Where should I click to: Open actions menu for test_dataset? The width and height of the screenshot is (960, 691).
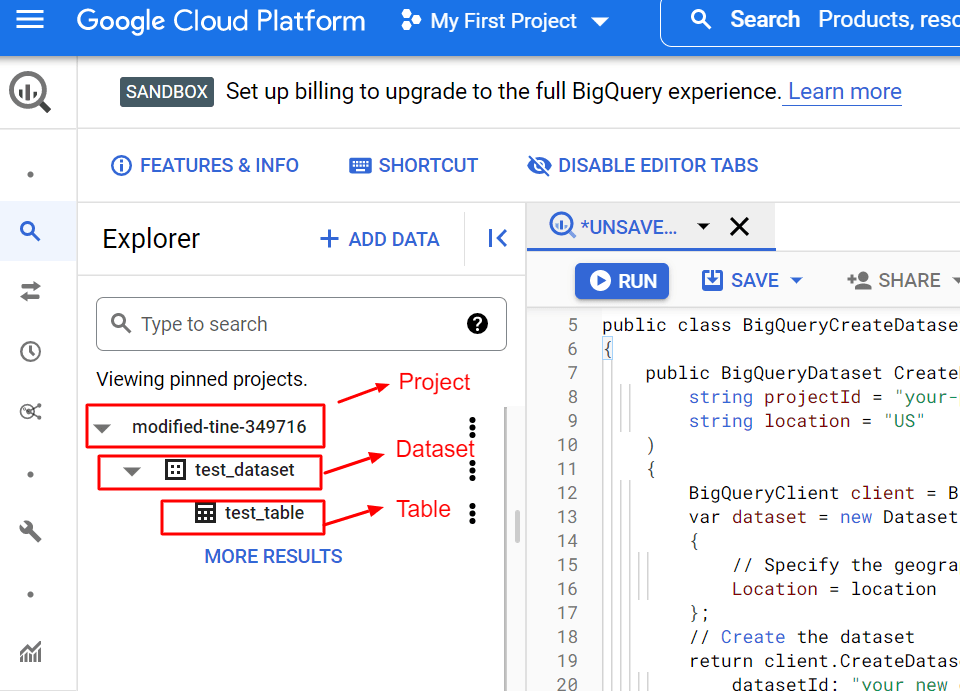click(x=472, y=469)
